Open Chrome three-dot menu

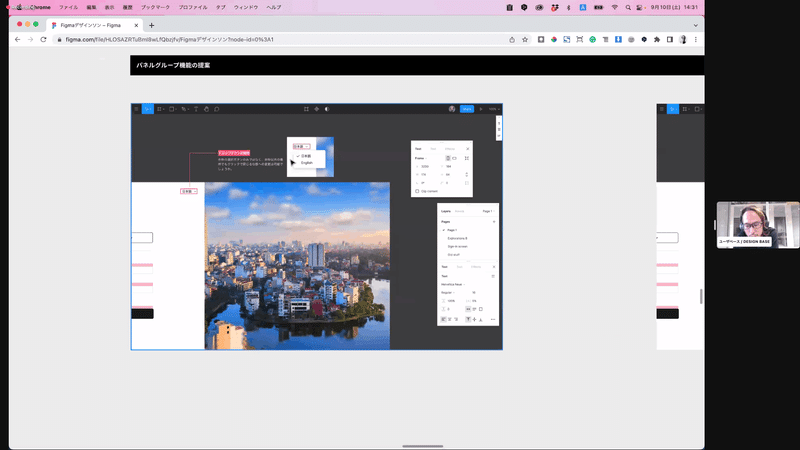695,39
